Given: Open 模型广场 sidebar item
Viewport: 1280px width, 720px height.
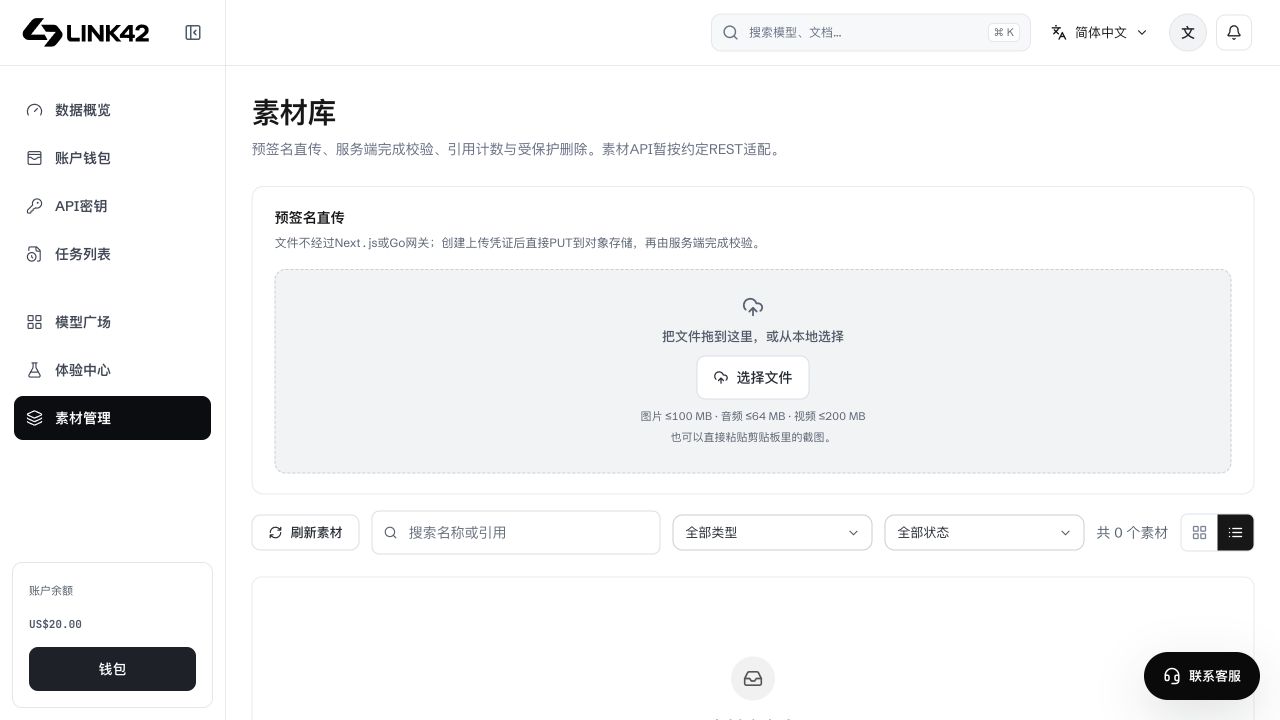Looking at the screenshot, I should coord(112,322).
